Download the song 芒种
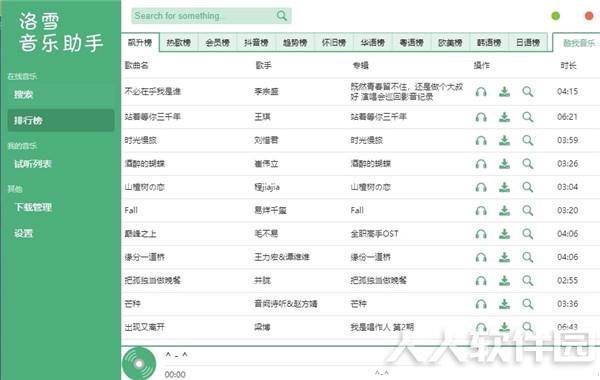The width and height of the screenshot is (600, 380). (x=504, y=304)
